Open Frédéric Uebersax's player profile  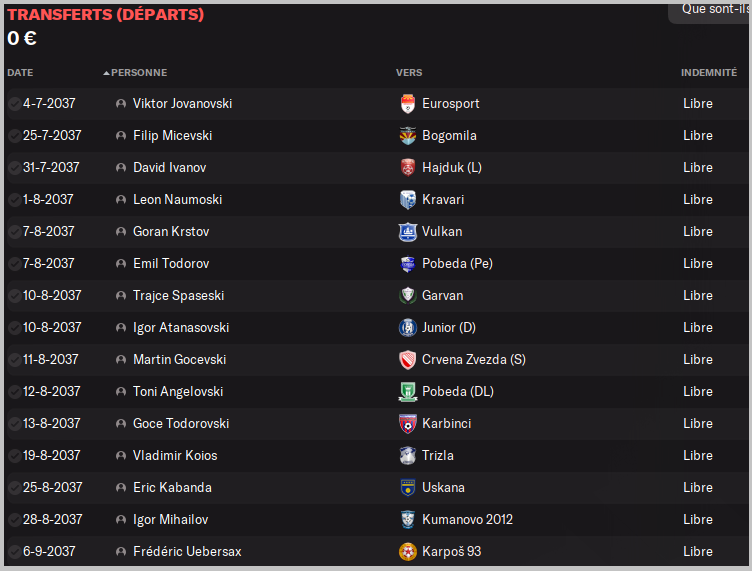point(187,552)
